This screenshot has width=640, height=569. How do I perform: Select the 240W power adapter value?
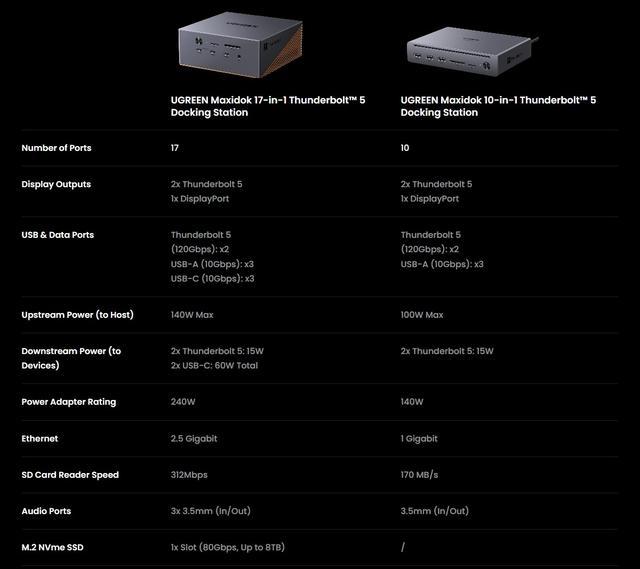point(184,402)
